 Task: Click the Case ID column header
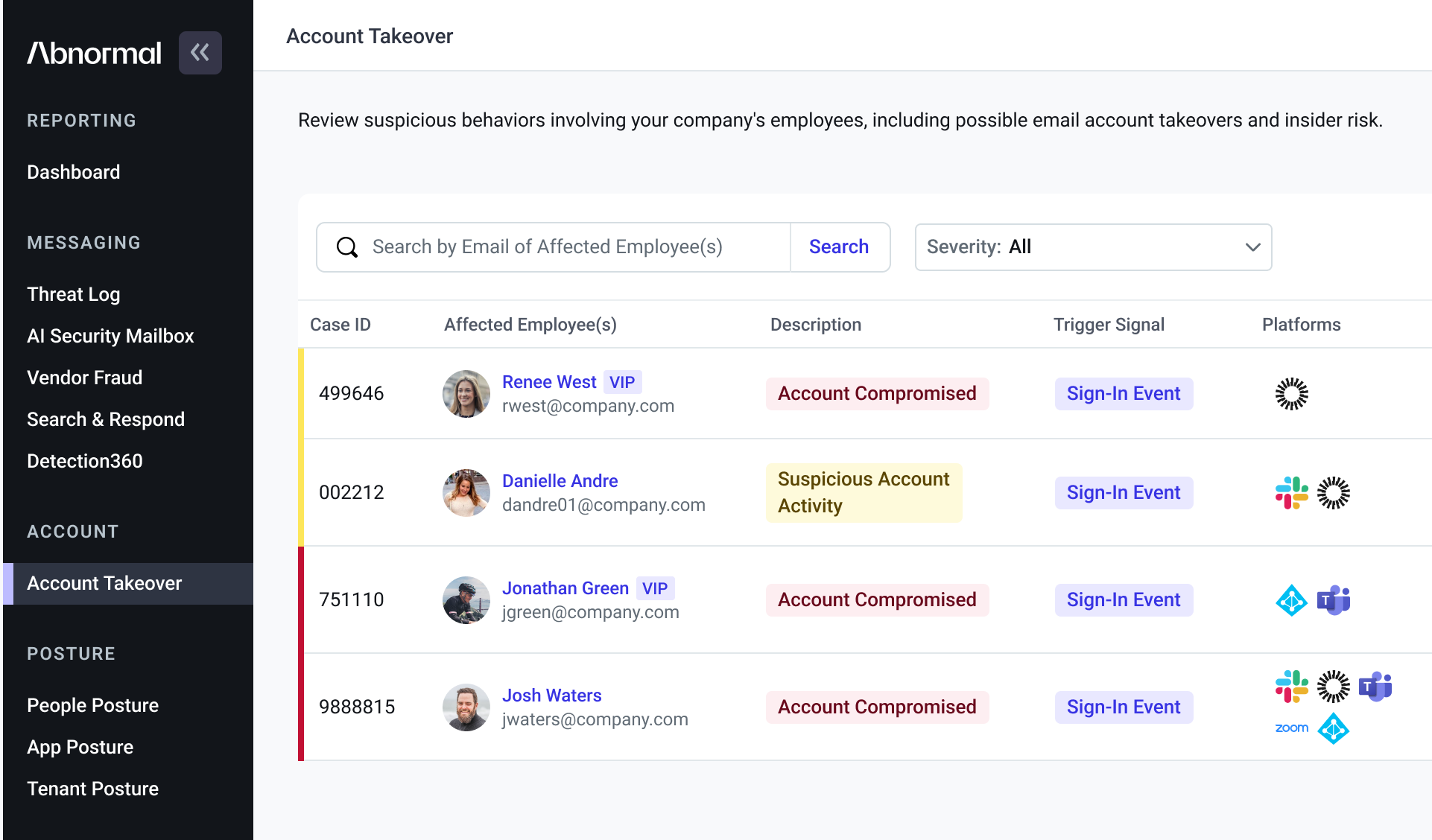340,325
